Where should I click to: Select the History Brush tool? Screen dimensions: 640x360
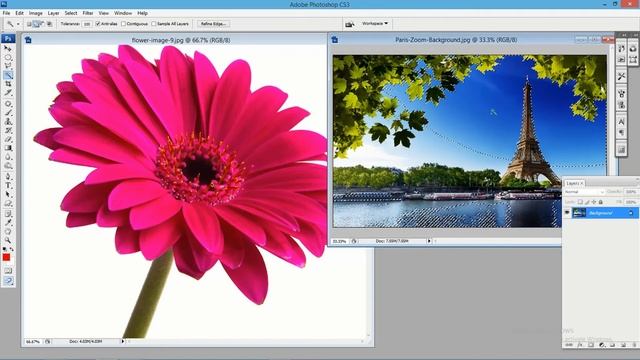[8, 130]
